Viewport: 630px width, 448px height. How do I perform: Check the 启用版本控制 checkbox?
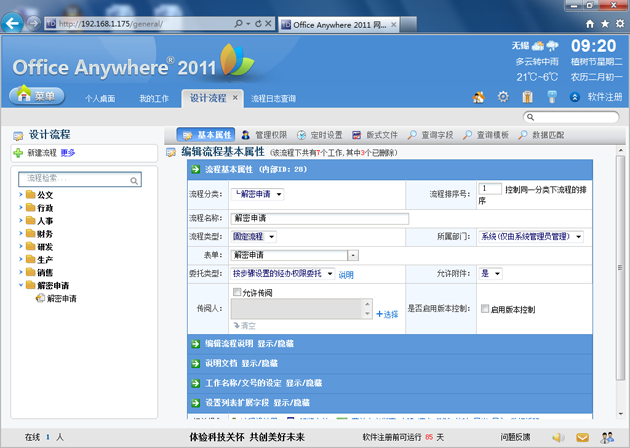point(485,309)
